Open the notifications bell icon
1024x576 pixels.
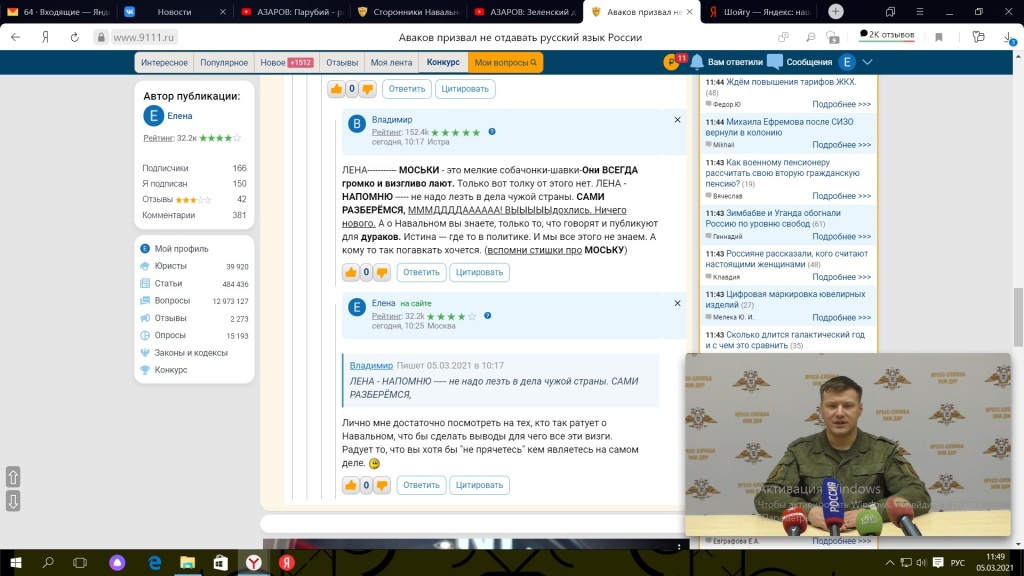point(697,62)
